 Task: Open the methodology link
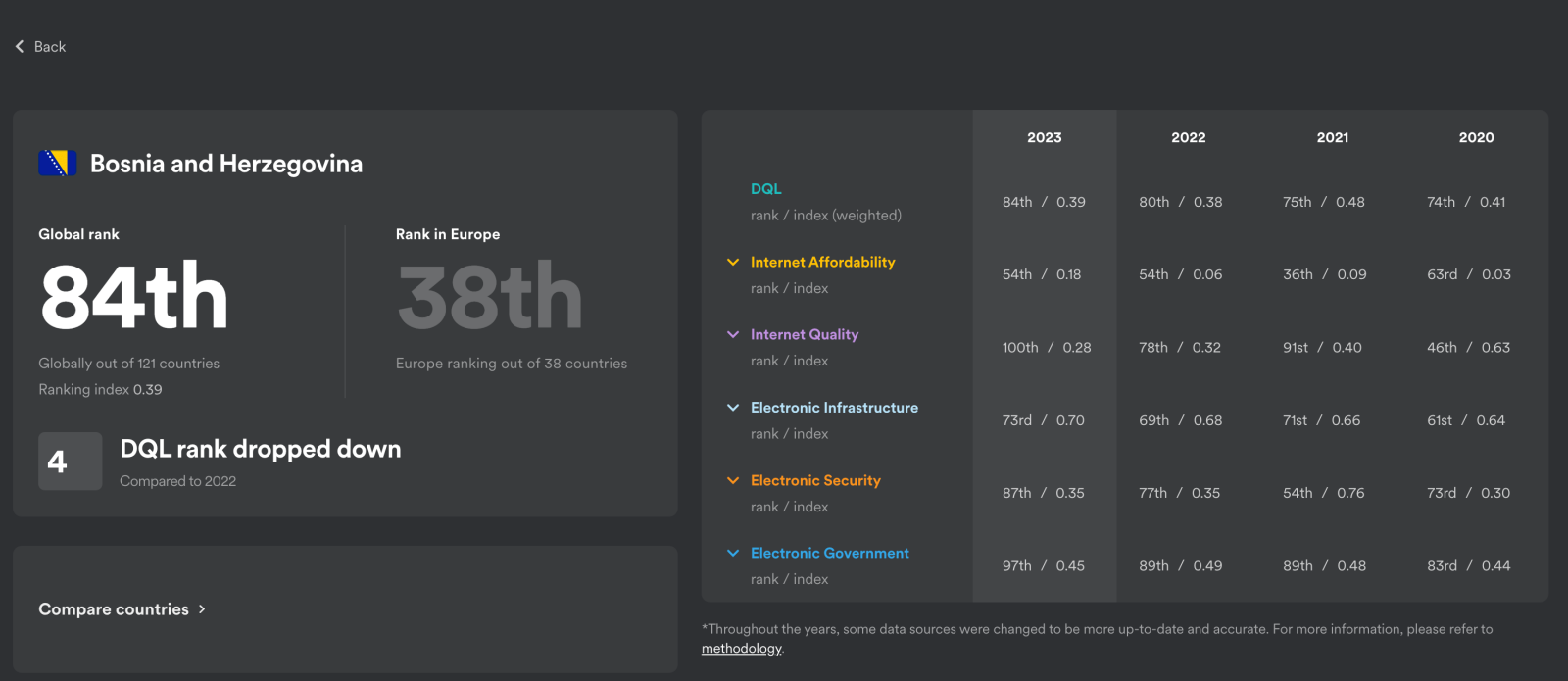click(x=741, y=648)
